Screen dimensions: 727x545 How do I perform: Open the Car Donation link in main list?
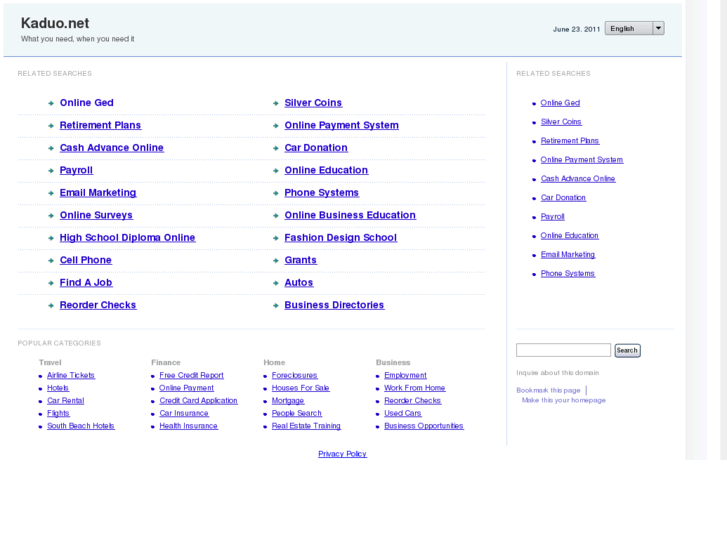[x=316, y=147]
